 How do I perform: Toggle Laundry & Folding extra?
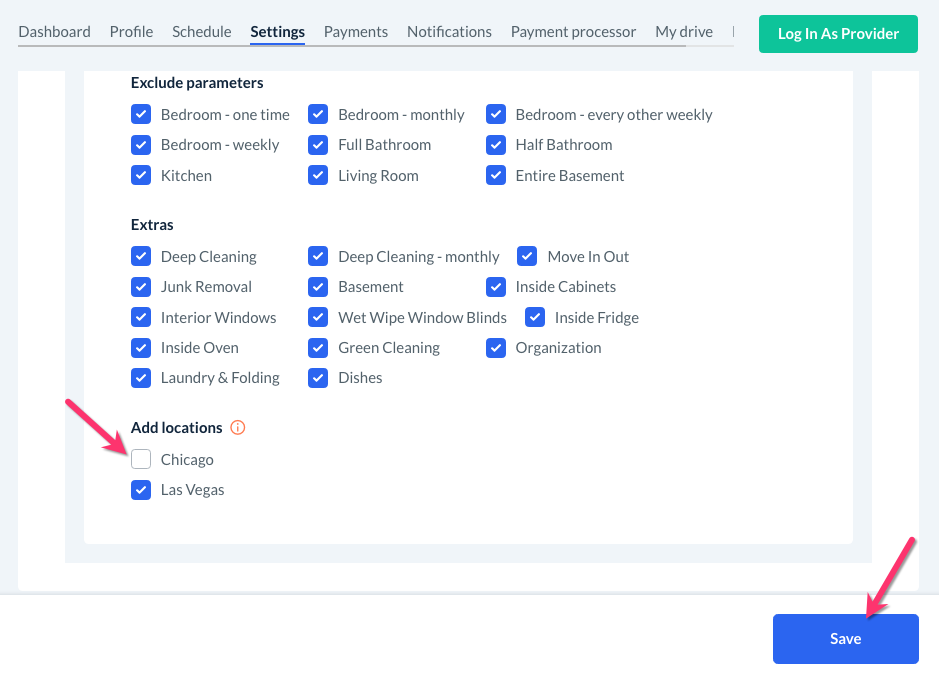click(141, 378)
